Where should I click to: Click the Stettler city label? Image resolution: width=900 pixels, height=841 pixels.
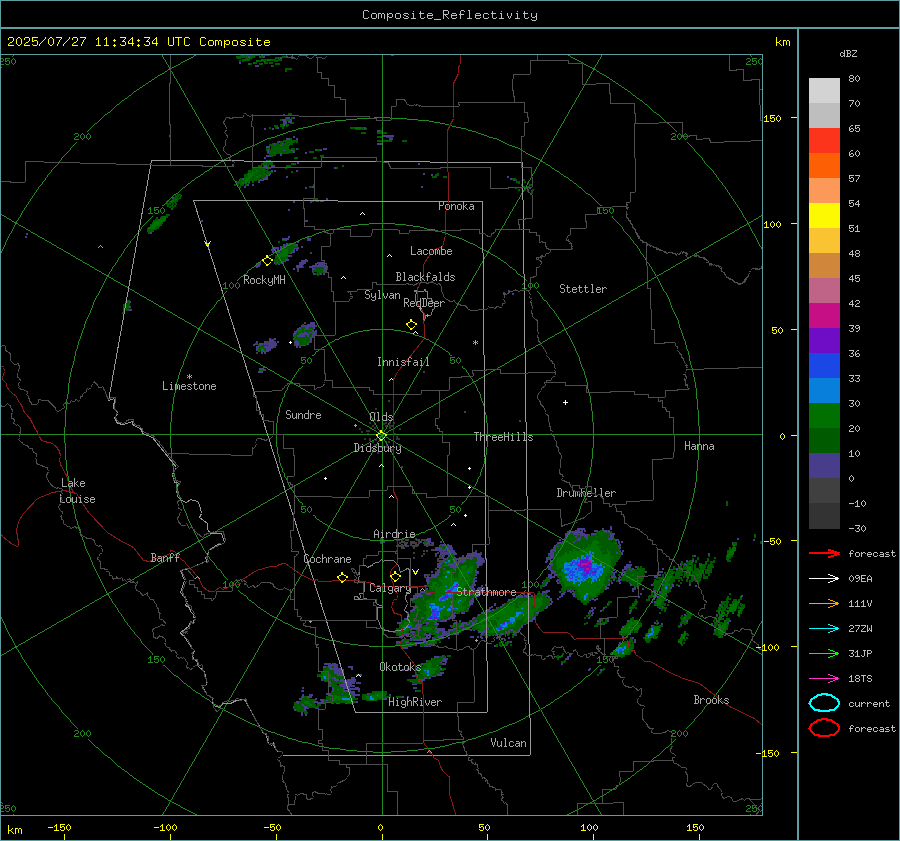[583, 289]
